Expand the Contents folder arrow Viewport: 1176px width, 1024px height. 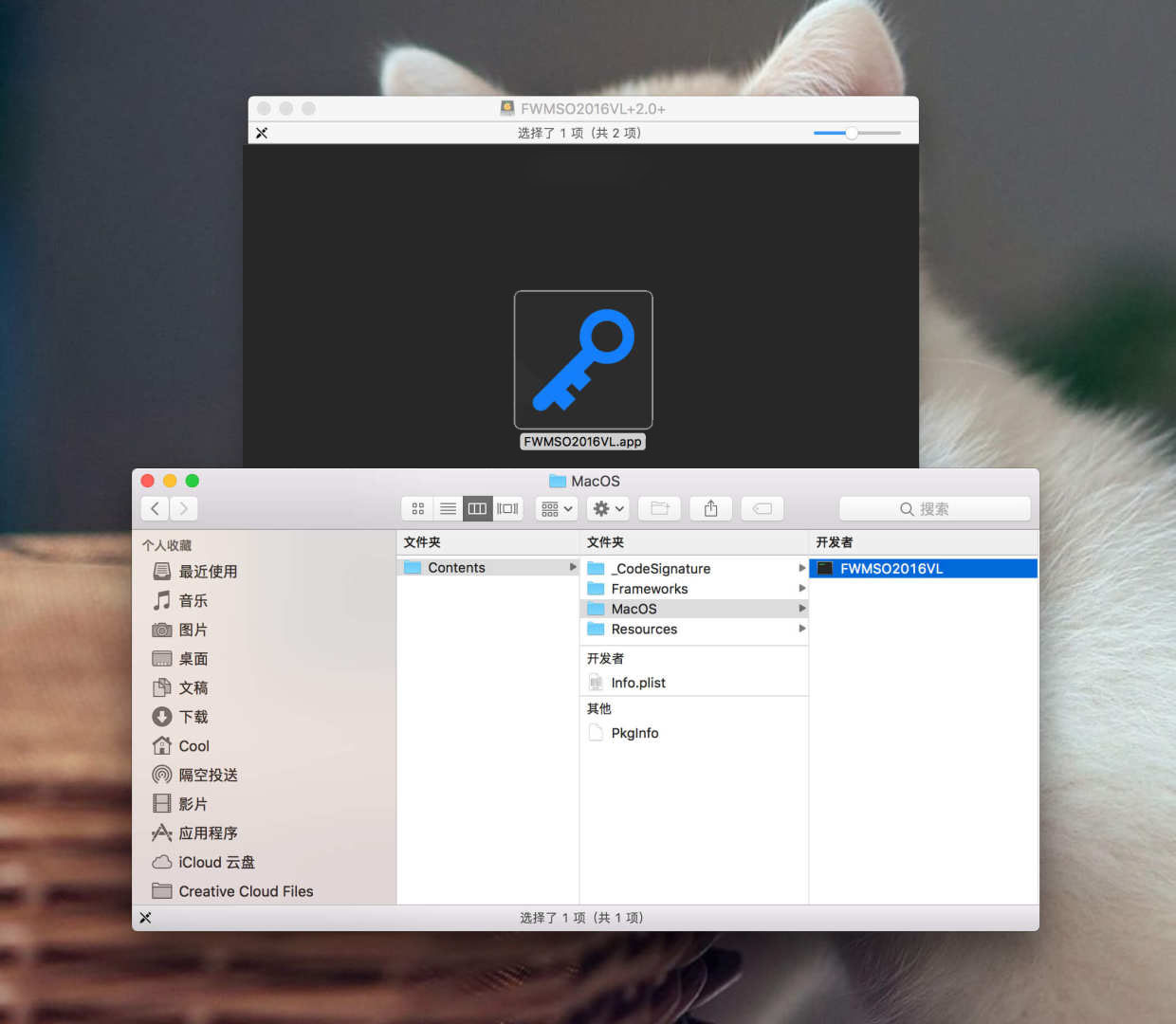(x=573, y=567)
